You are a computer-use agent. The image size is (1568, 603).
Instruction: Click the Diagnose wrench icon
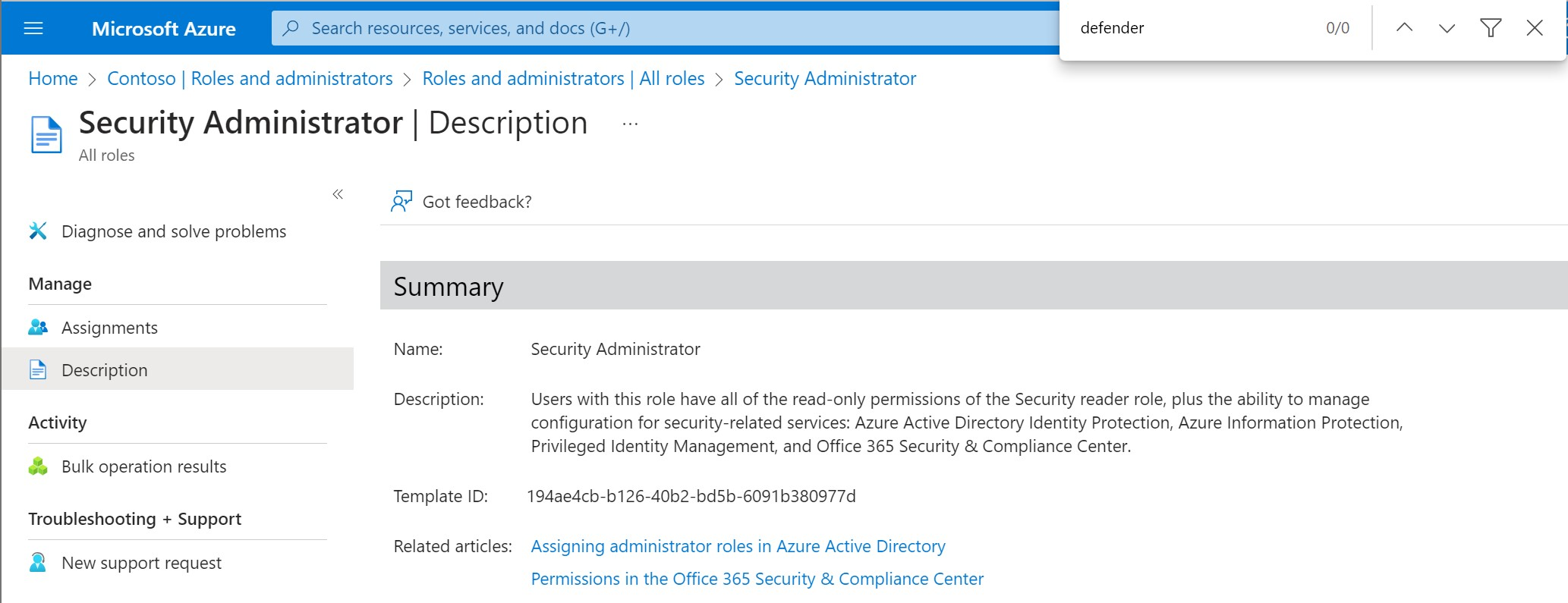click(38, 231)
